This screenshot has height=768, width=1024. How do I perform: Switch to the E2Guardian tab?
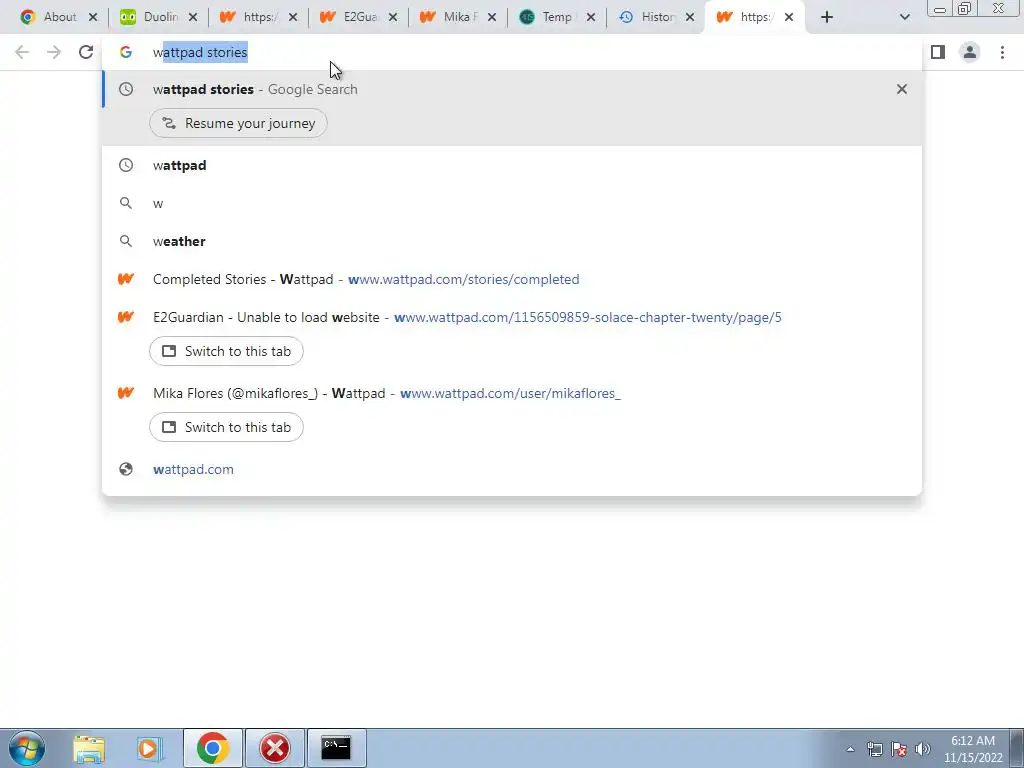(349, 17)
